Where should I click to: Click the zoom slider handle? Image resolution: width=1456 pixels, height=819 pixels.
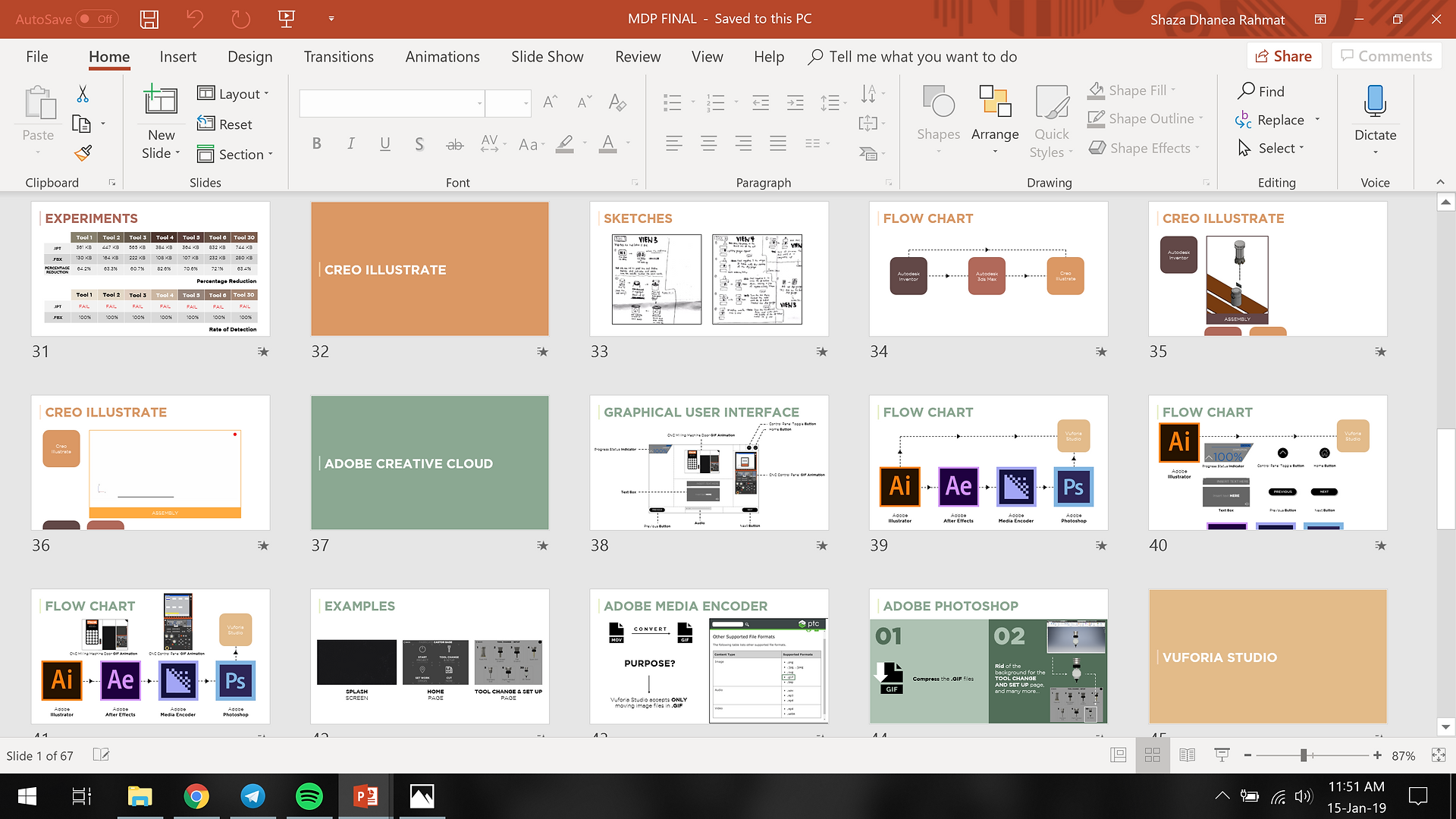pyautogui.click(x=1304, y=755)
